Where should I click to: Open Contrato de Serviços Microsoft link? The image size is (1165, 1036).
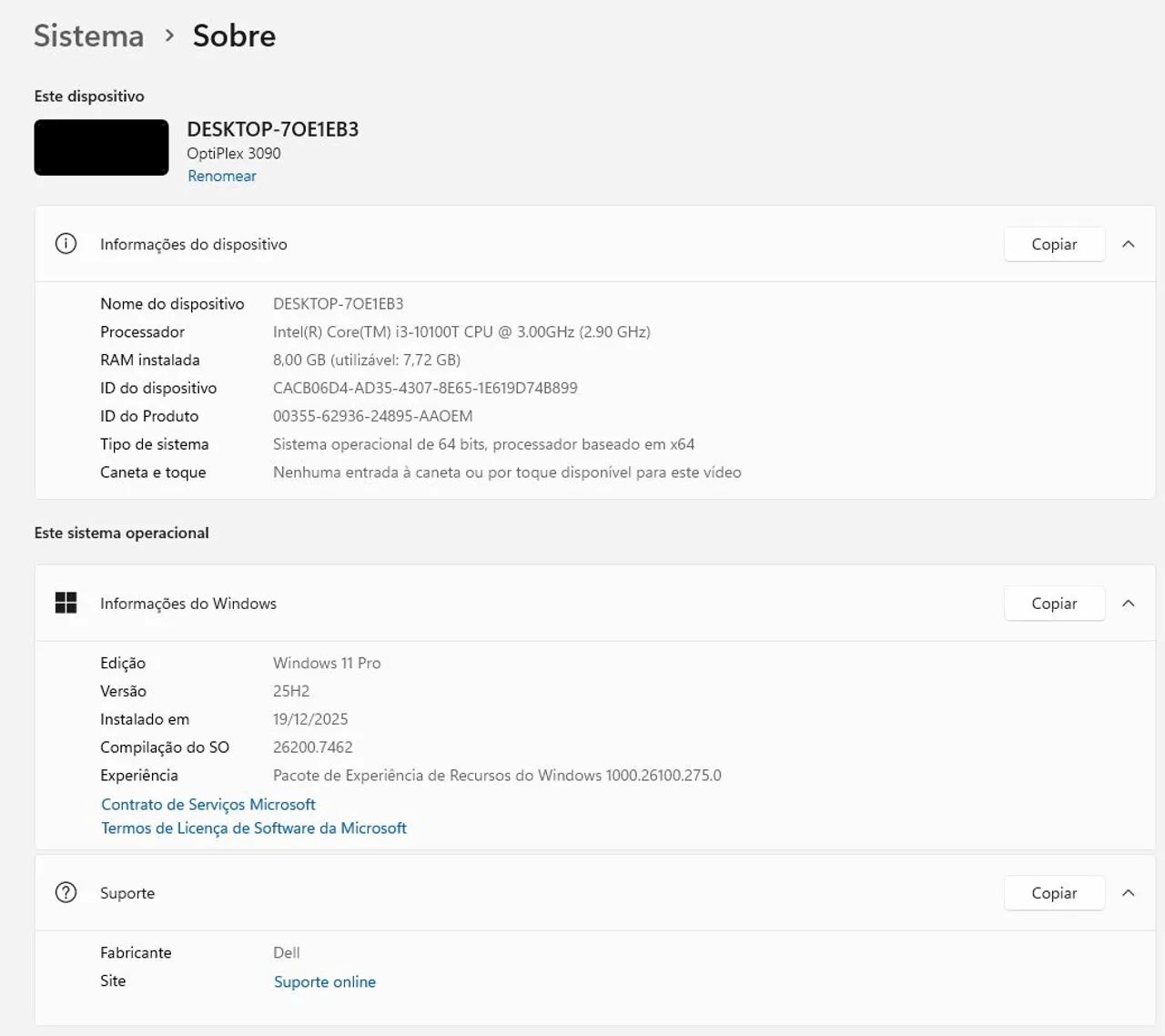coord(208,804)
